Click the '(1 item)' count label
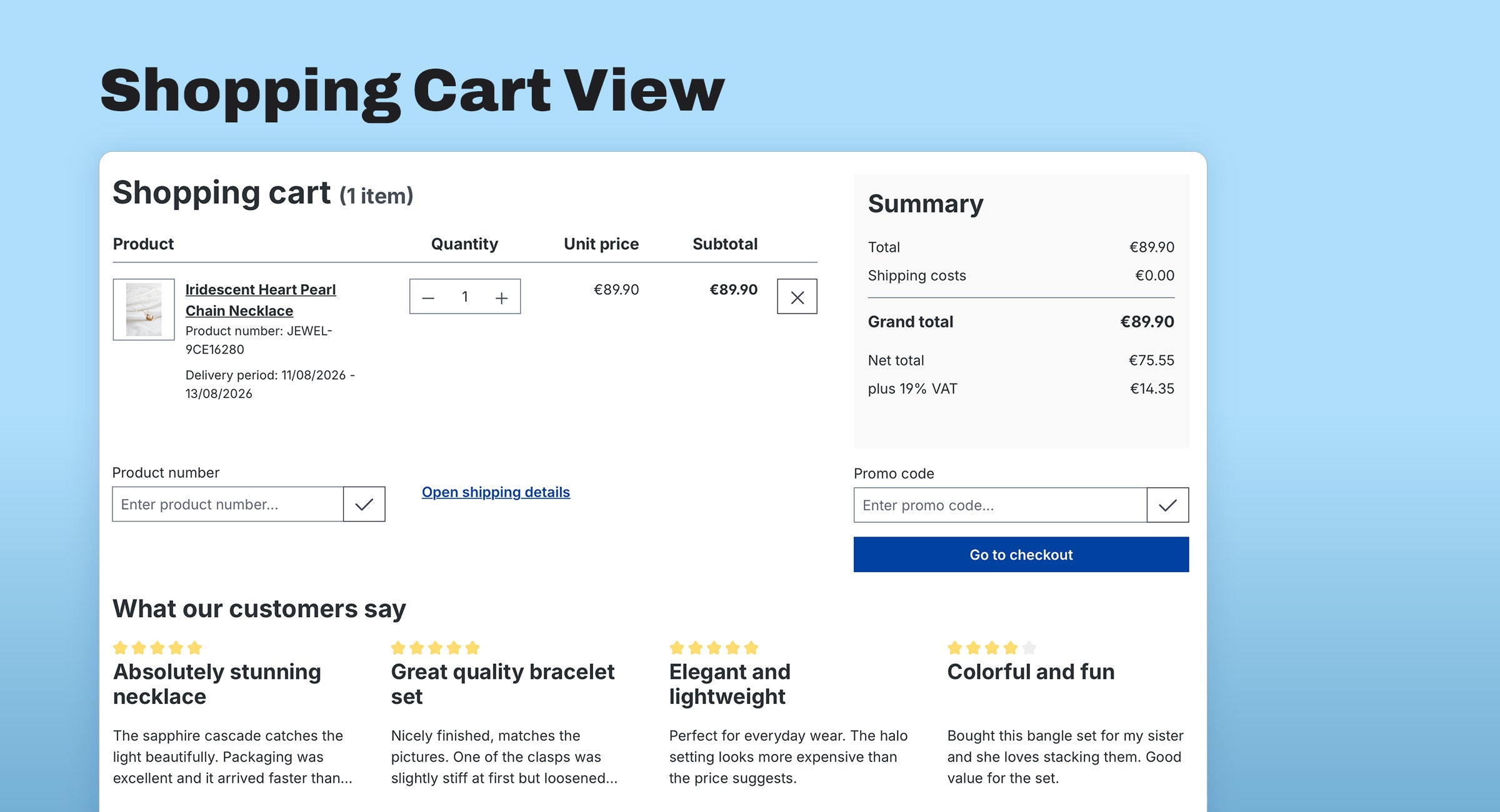The height and width of the screenshot is (812, 1500). pyautogui.click(x=376, y=196)
